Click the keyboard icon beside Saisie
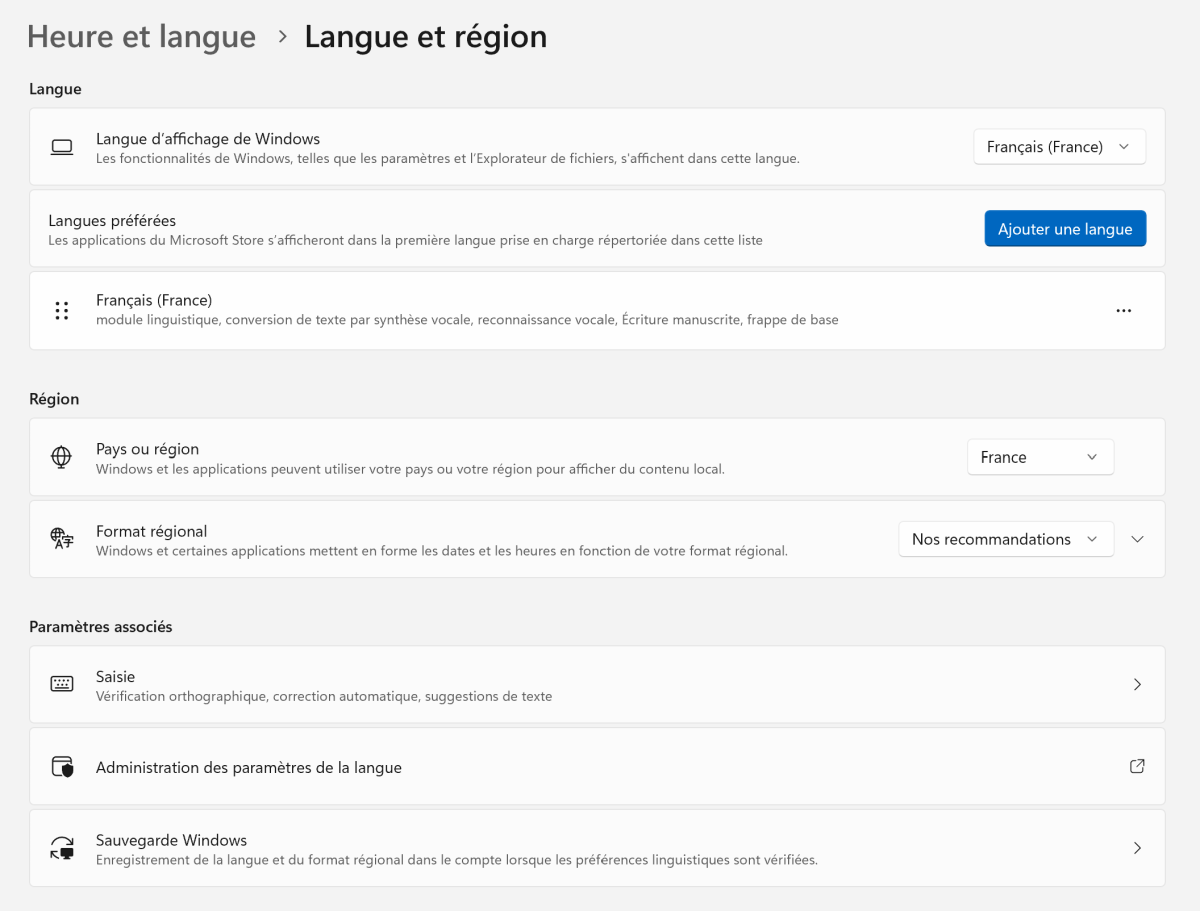 pos(62,685)
